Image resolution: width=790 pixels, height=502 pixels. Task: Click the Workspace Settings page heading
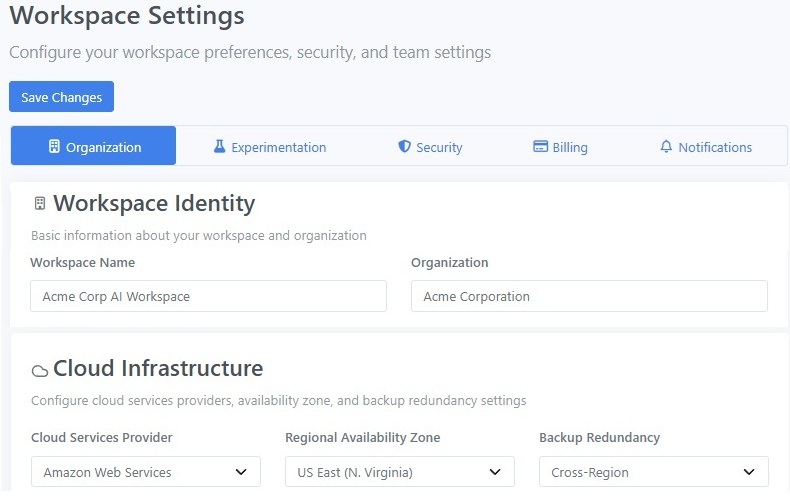127,16
